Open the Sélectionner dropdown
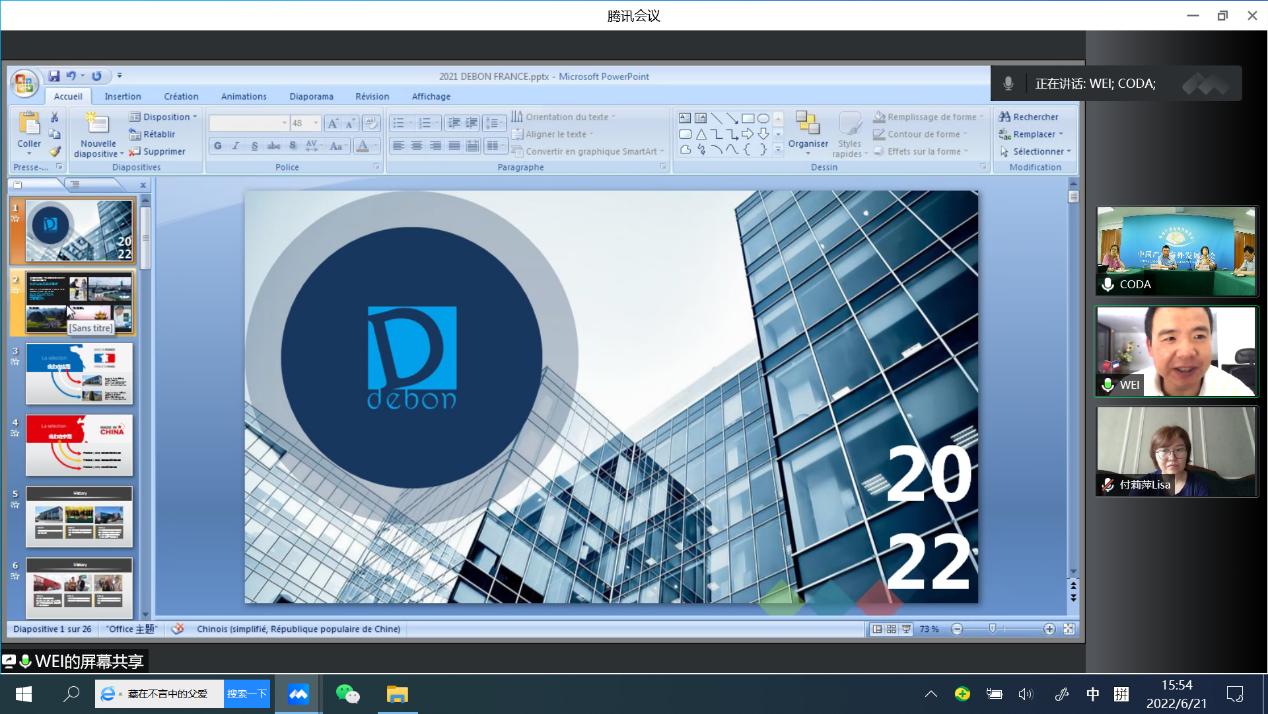 click(x=1034, y=151)
